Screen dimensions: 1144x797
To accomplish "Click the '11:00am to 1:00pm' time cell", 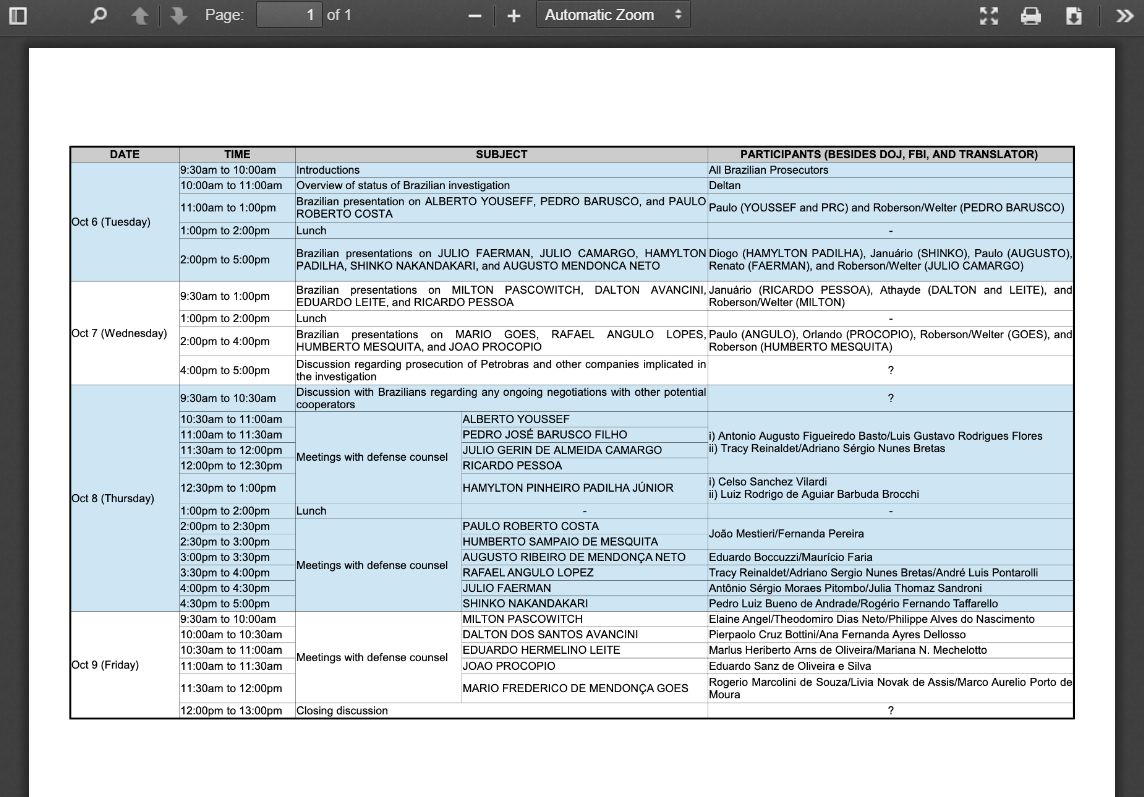I will click(237, 208).
